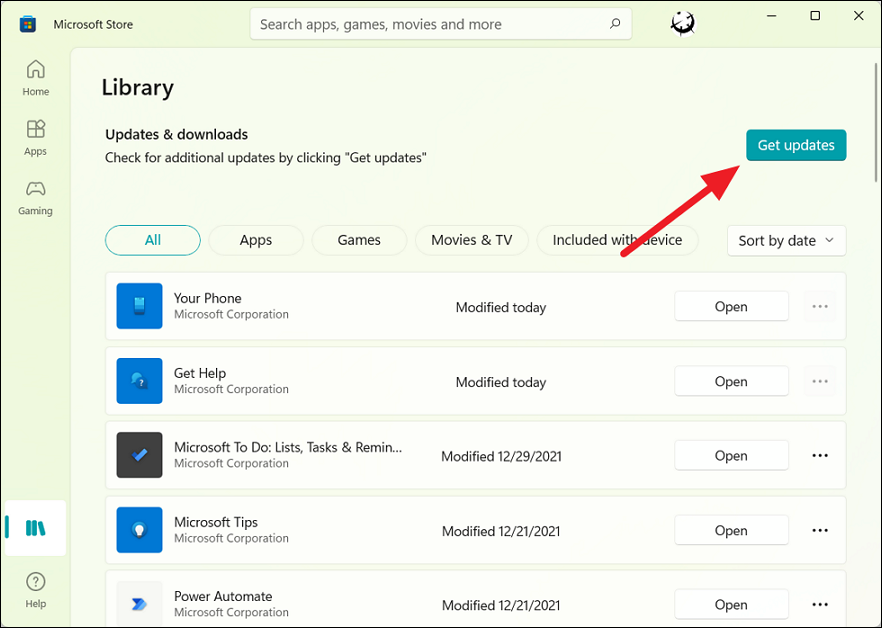The image size is (882, 628).
Task: Open more options for Microsoft Tips
Action: [x=820, y=530]
